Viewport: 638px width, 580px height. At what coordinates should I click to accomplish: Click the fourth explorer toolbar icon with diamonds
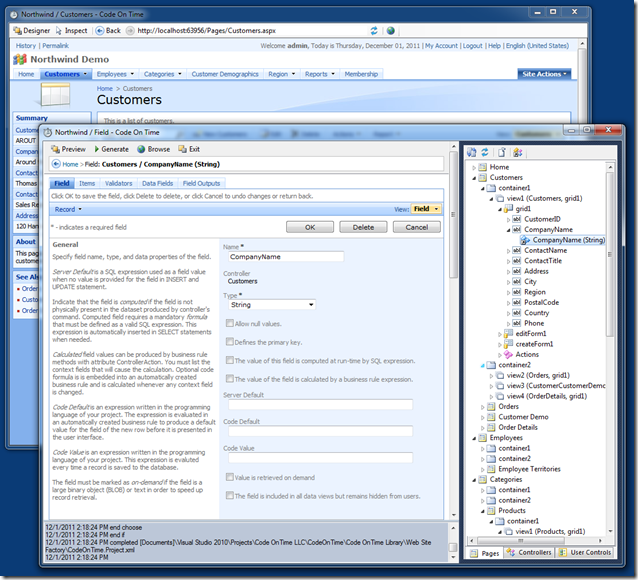[518, 153]
